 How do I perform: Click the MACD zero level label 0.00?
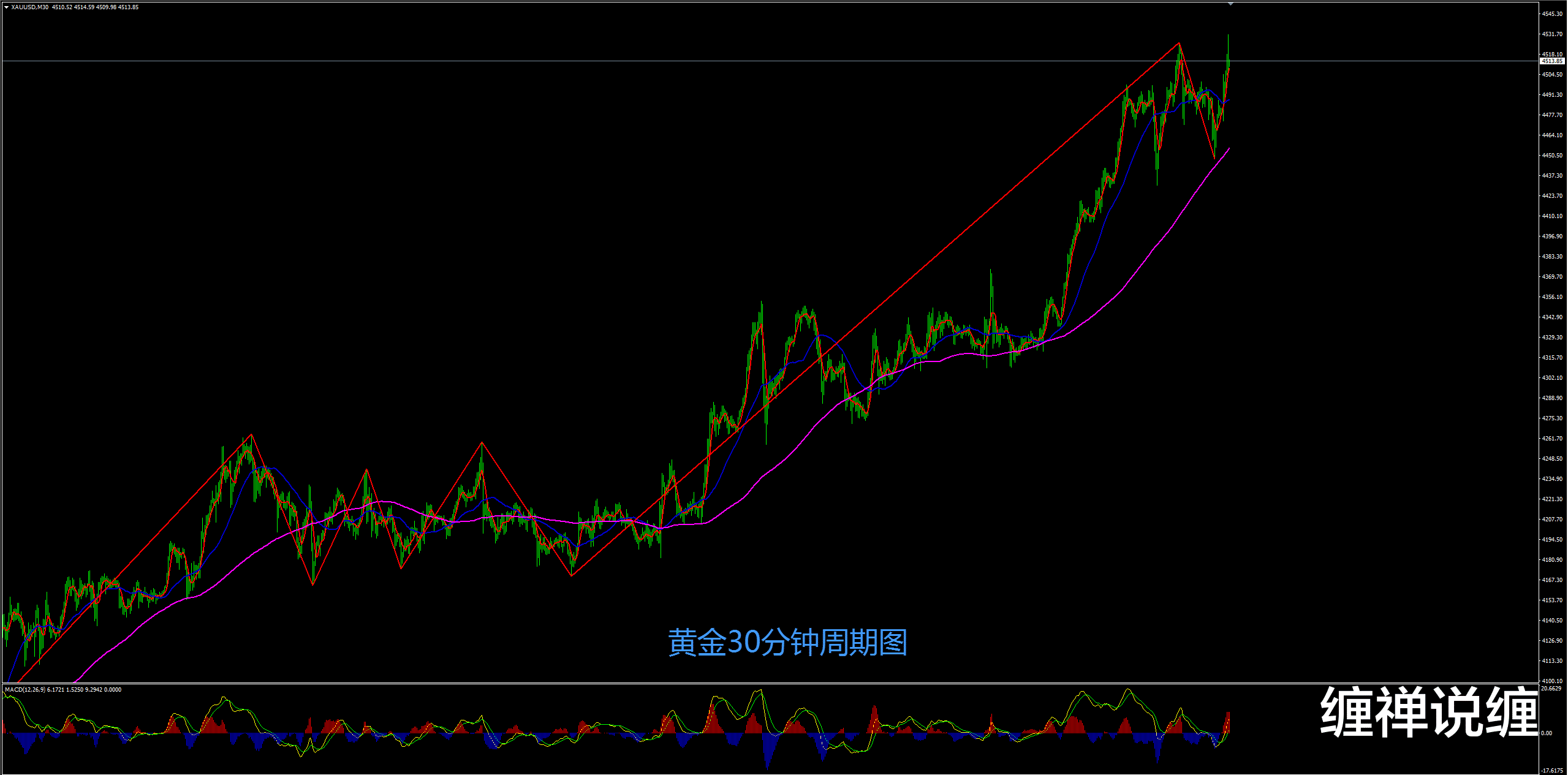(x=1547, y=733)
